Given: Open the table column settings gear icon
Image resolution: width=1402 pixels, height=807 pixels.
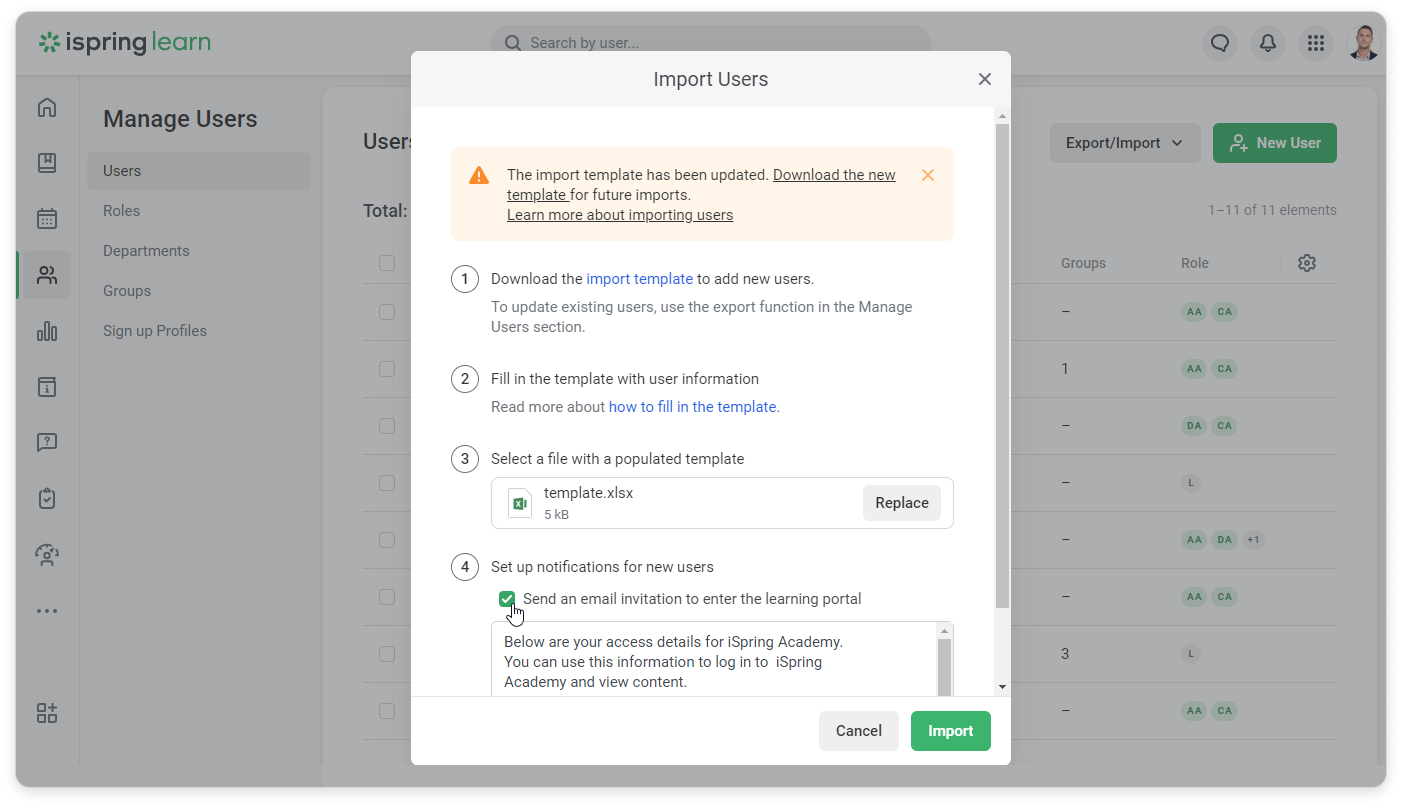Looking at the screenshot, I should [1307, 263].
